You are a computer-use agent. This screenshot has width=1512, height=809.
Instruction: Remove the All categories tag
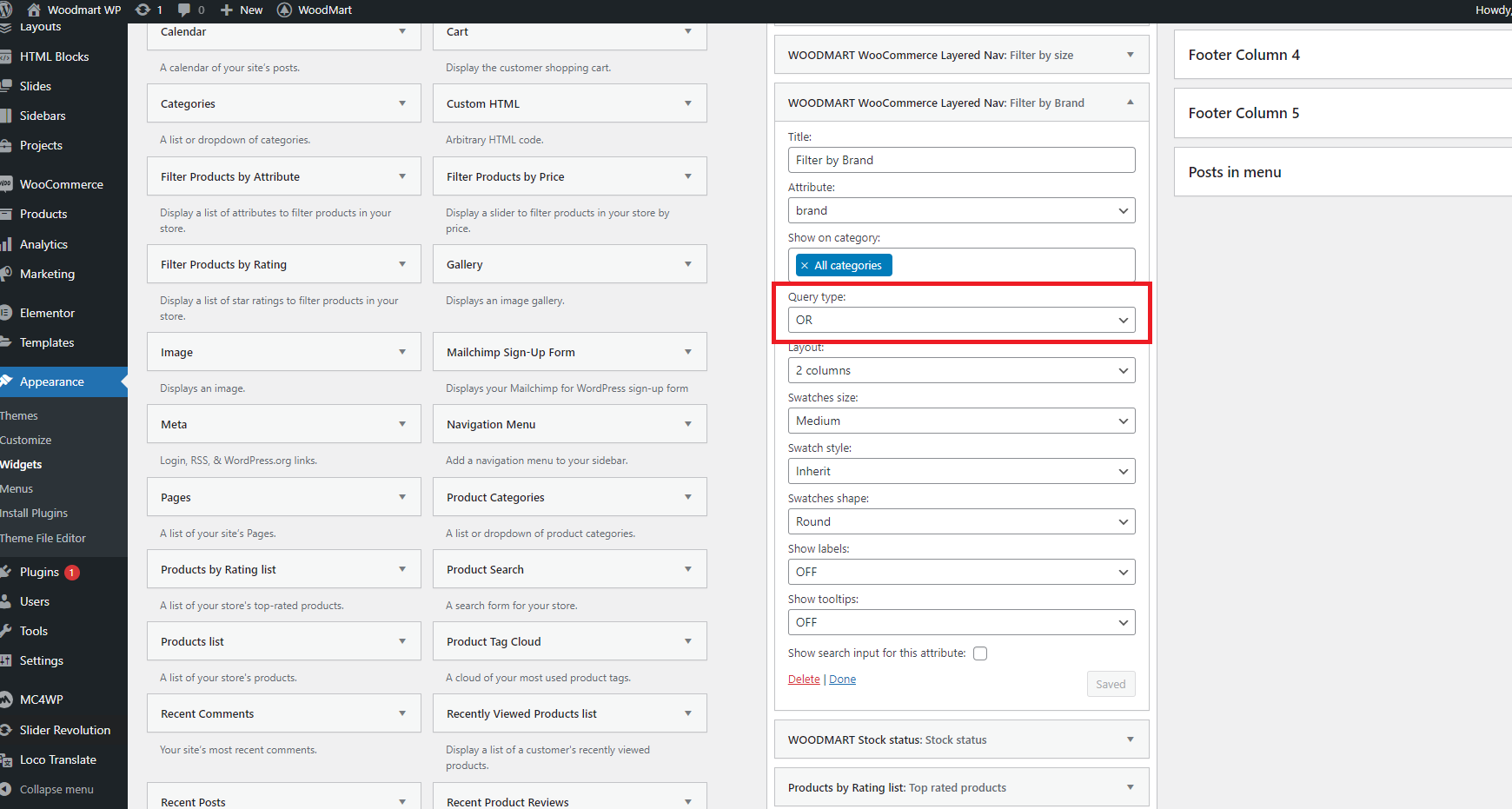(x=805, y=266)
